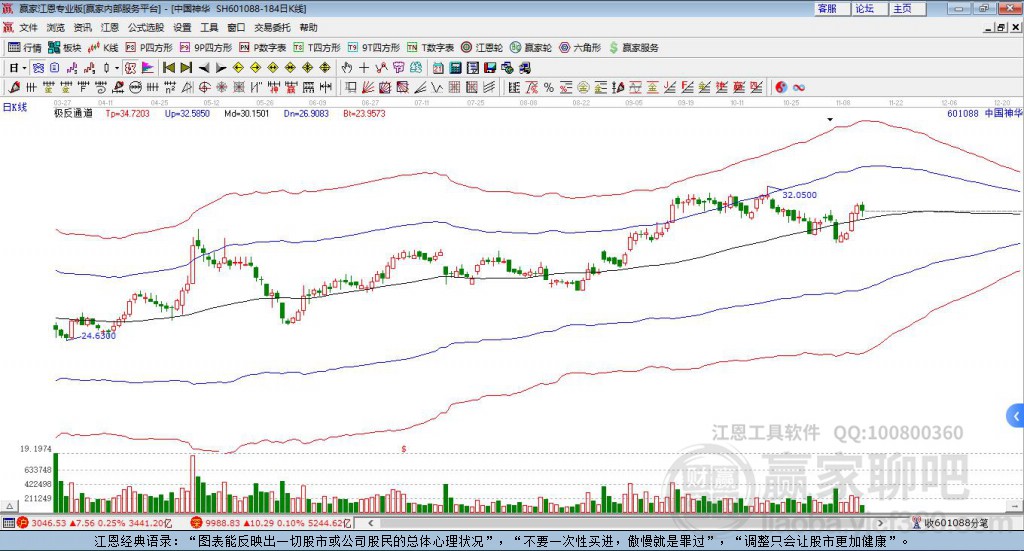This screenshot has height=551, width=1024.
Task: Open the 设置 menu
Action: coord(182,27)
